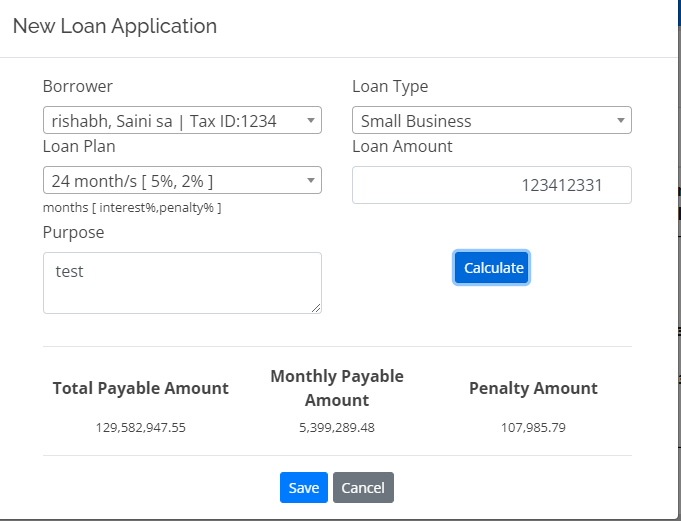Viewport: 681px width, 521px height.
Task: Click the Purpose label
Action: click(x=73, y=232)
